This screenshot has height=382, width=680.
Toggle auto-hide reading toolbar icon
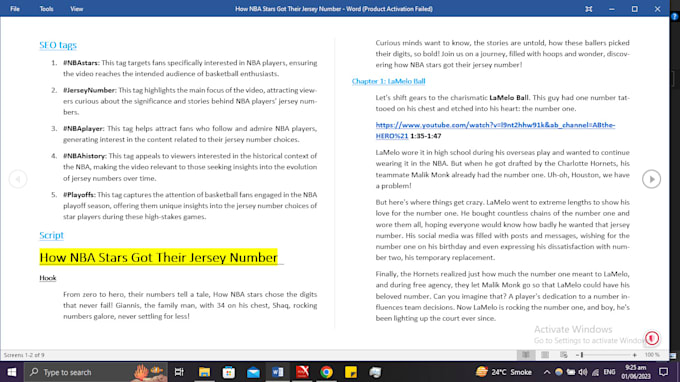click(x=588, y=9)
